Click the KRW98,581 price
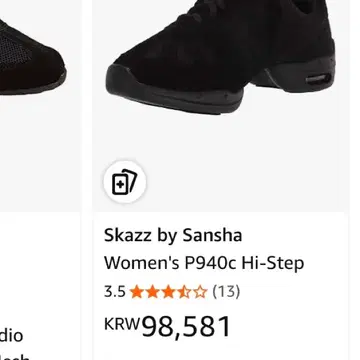Screen dimensions: 360x360 click(x=168, y=327)
